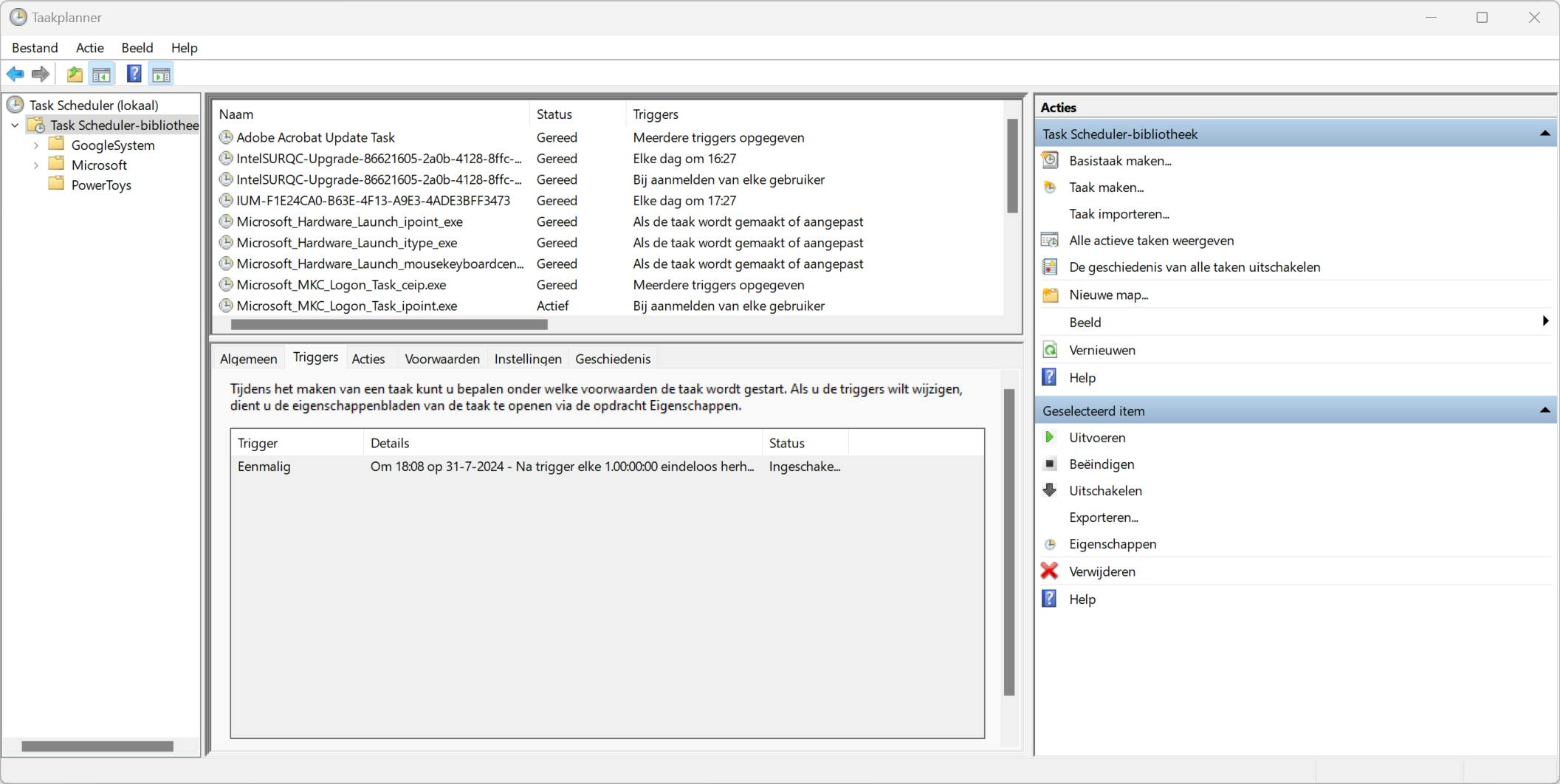Click the geschiedenis uitschakelen icon
1560x784 pixels.
tap(1049, 267)
